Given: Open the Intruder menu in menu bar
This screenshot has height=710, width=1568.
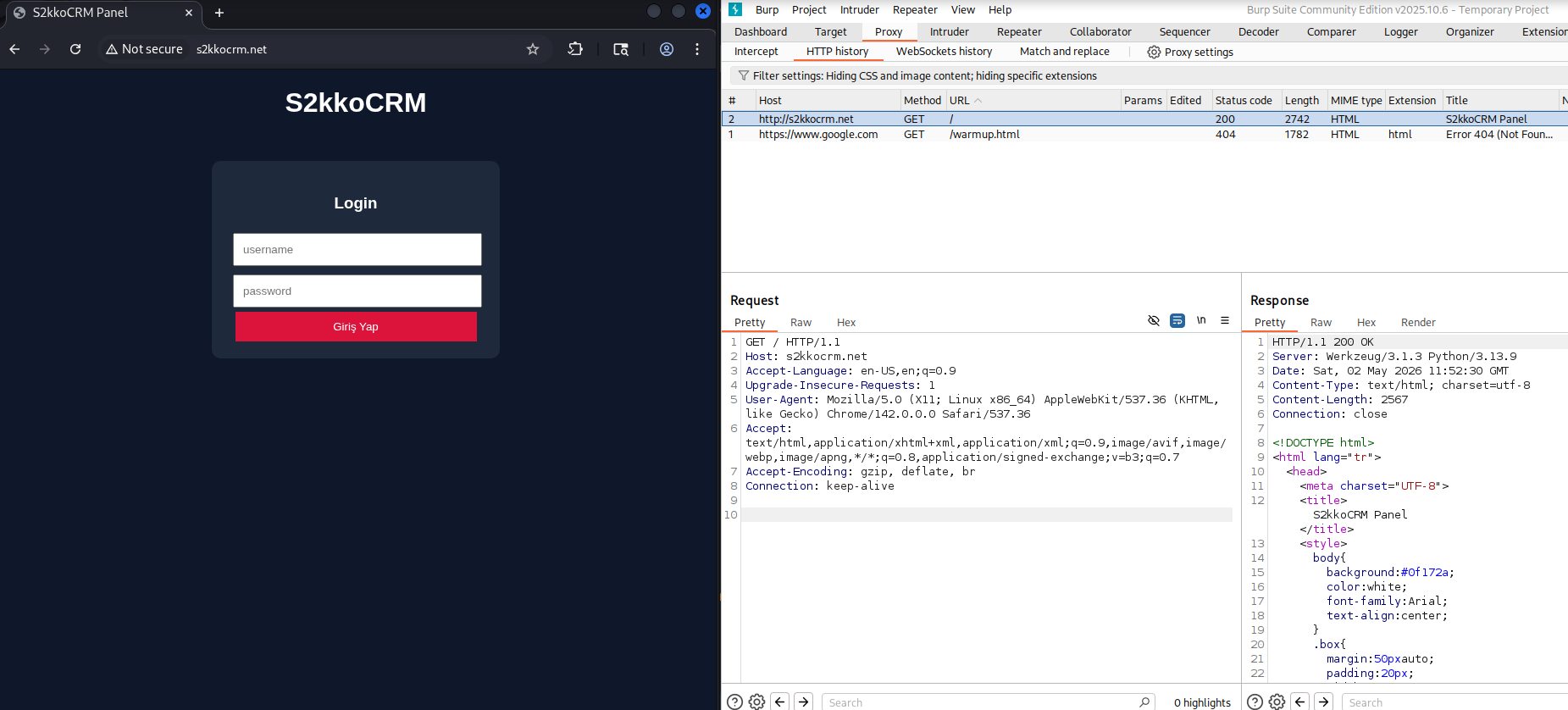Looking at the screenshot, I should coord(860,10).
